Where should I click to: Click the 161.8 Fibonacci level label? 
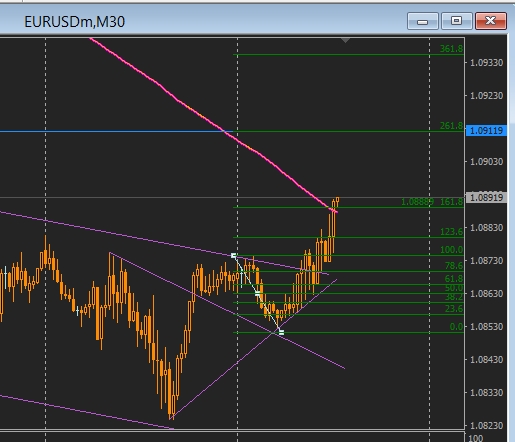tap(451, 201)
